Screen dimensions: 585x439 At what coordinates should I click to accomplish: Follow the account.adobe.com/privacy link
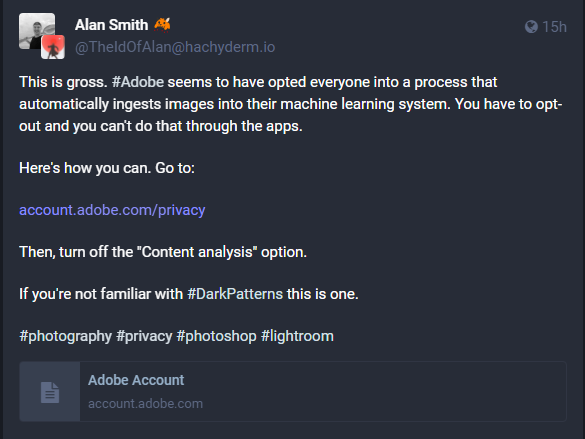click(112, 210)
